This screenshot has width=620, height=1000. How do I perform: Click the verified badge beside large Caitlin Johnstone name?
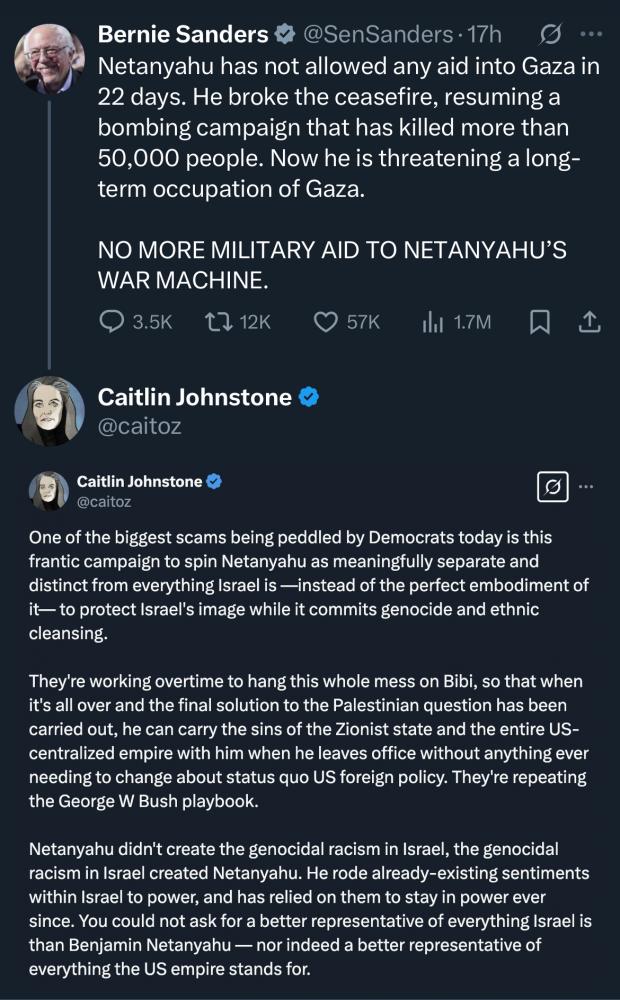pyautogui.click(x=309, y=397)
